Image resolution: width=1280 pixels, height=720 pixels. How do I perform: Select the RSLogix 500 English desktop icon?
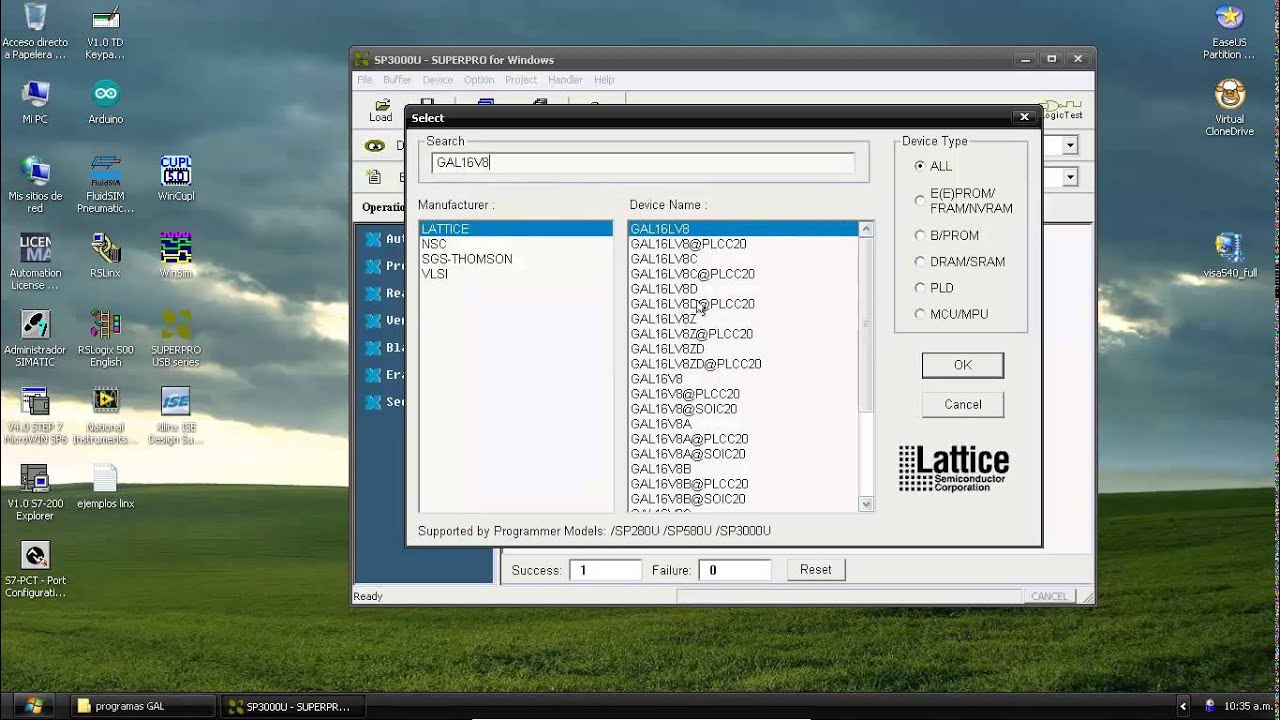[105, 339]
